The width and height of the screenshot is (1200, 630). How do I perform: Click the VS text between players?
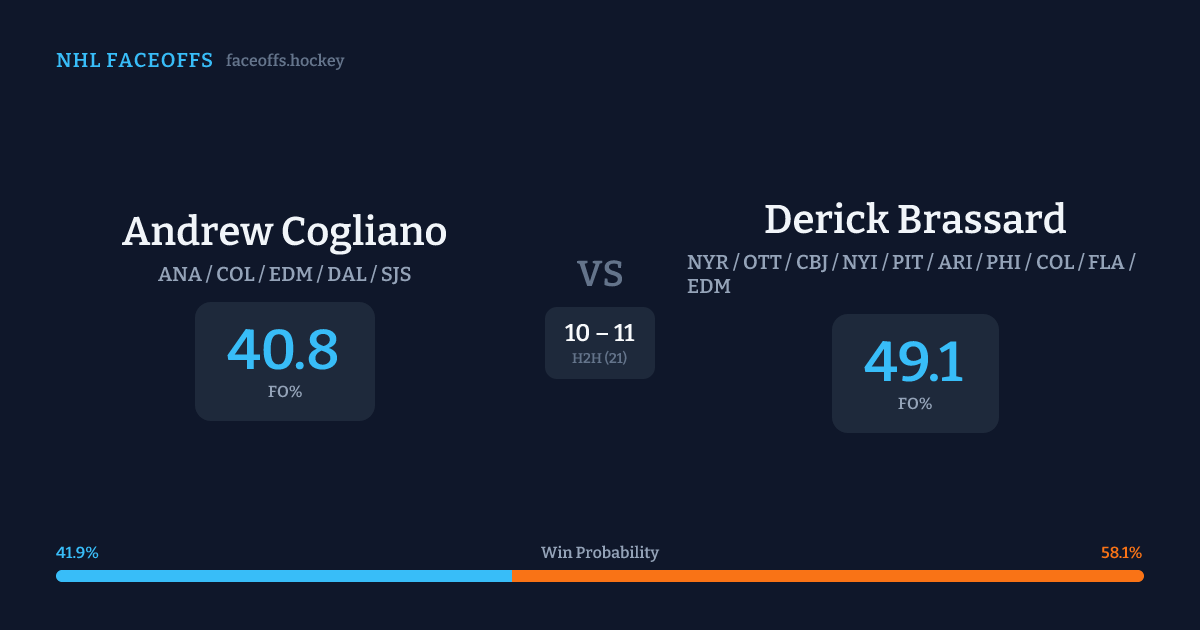[x=600, y=274]
